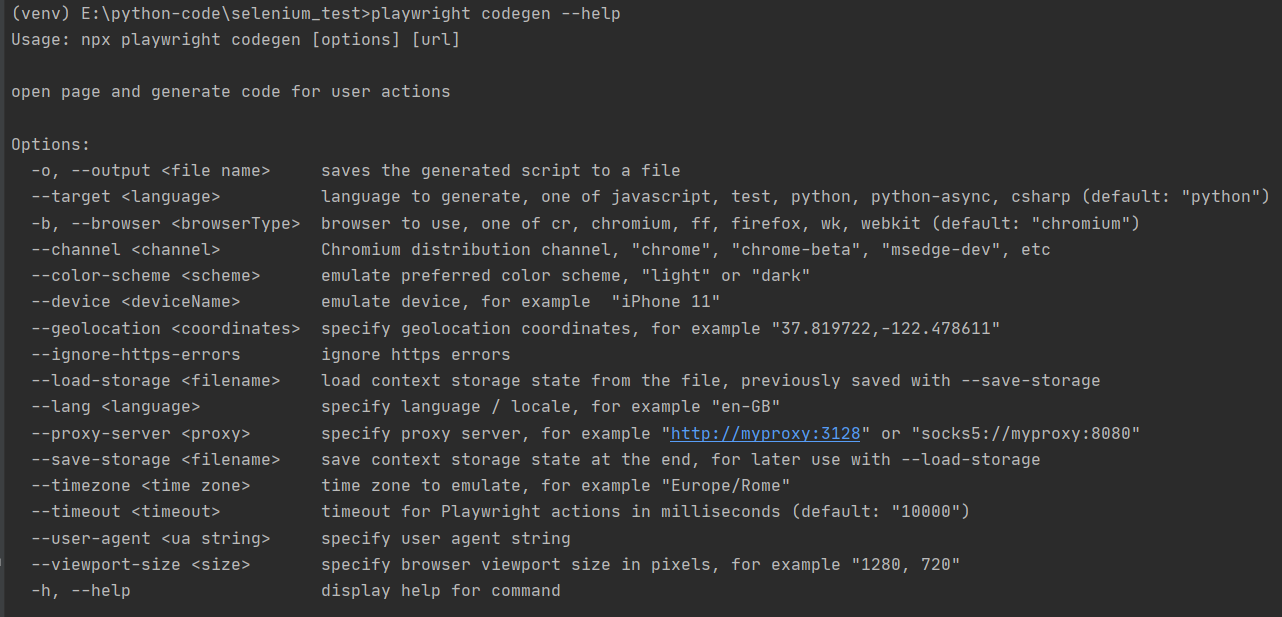Click the '--save-storage <filename>' option text
This screenshot has height=617, width=1282.
pyautogui.click(x=155, y=459)
